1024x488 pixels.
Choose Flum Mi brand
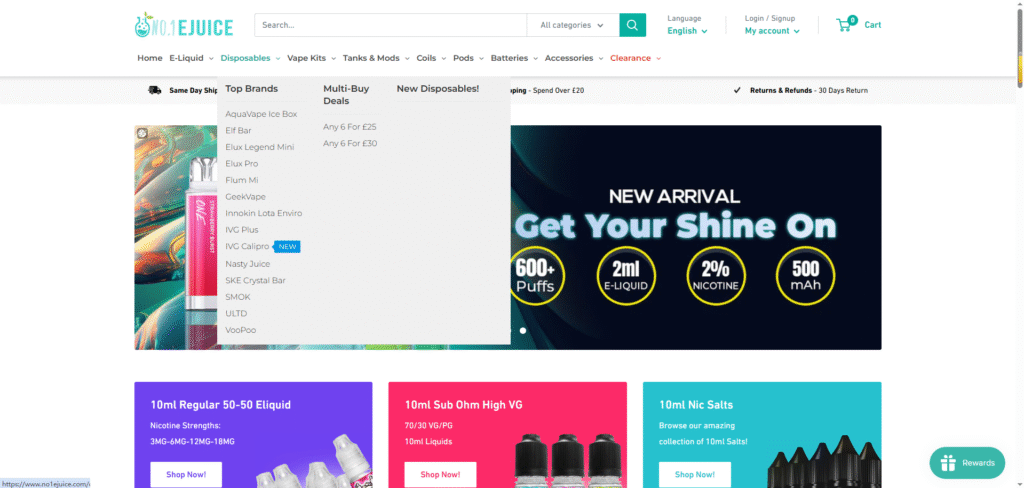[x=242, y=180]
